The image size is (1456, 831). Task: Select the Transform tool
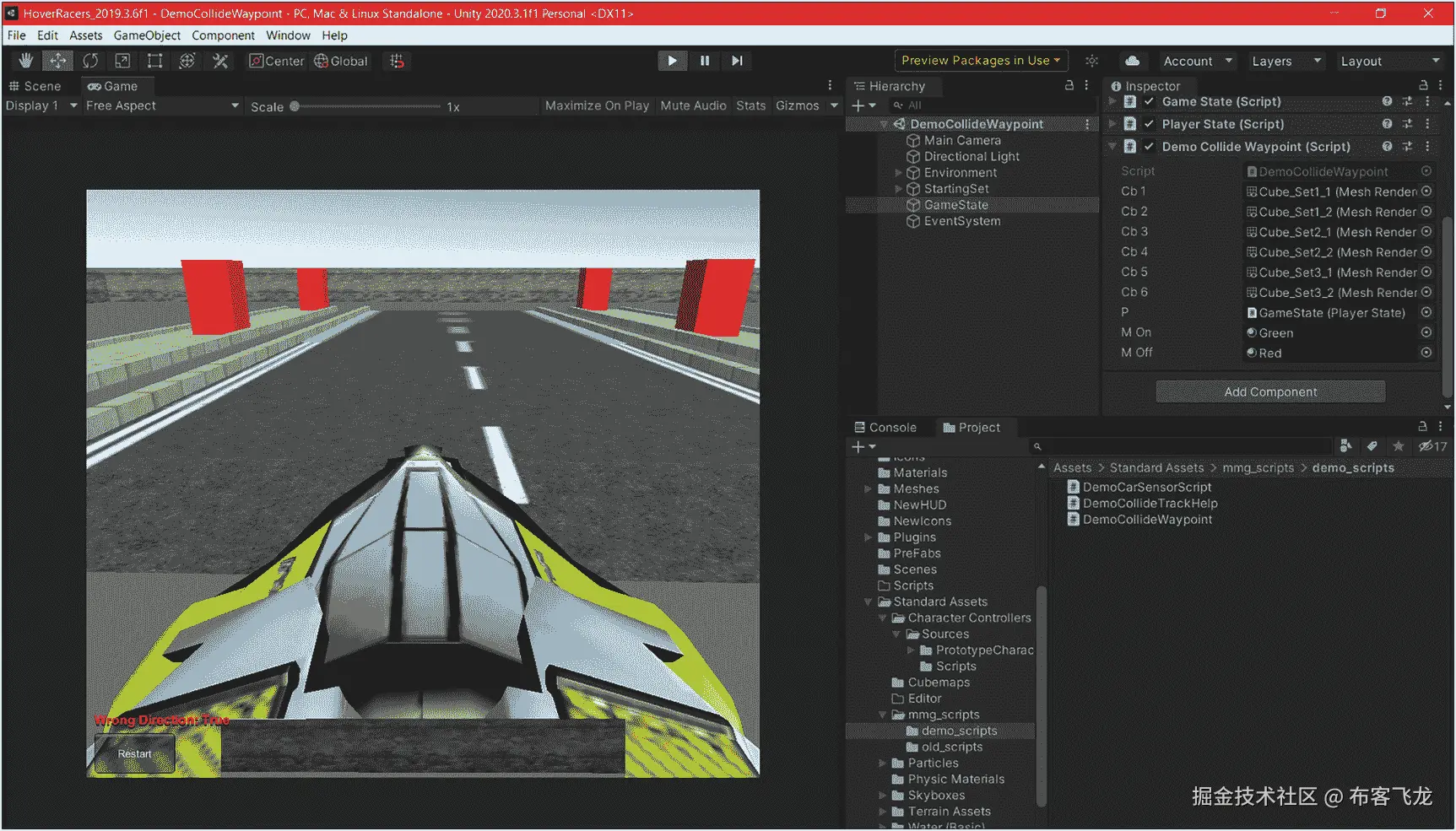(x=187, y=61)
